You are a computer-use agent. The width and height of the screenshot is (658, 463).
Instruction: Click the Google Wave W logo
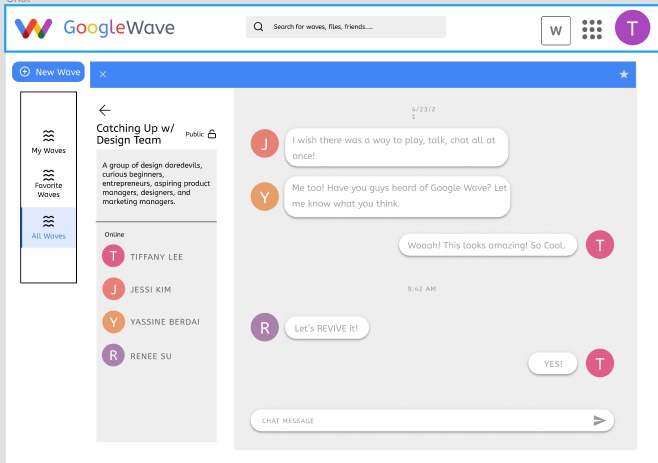click(33, 28)
